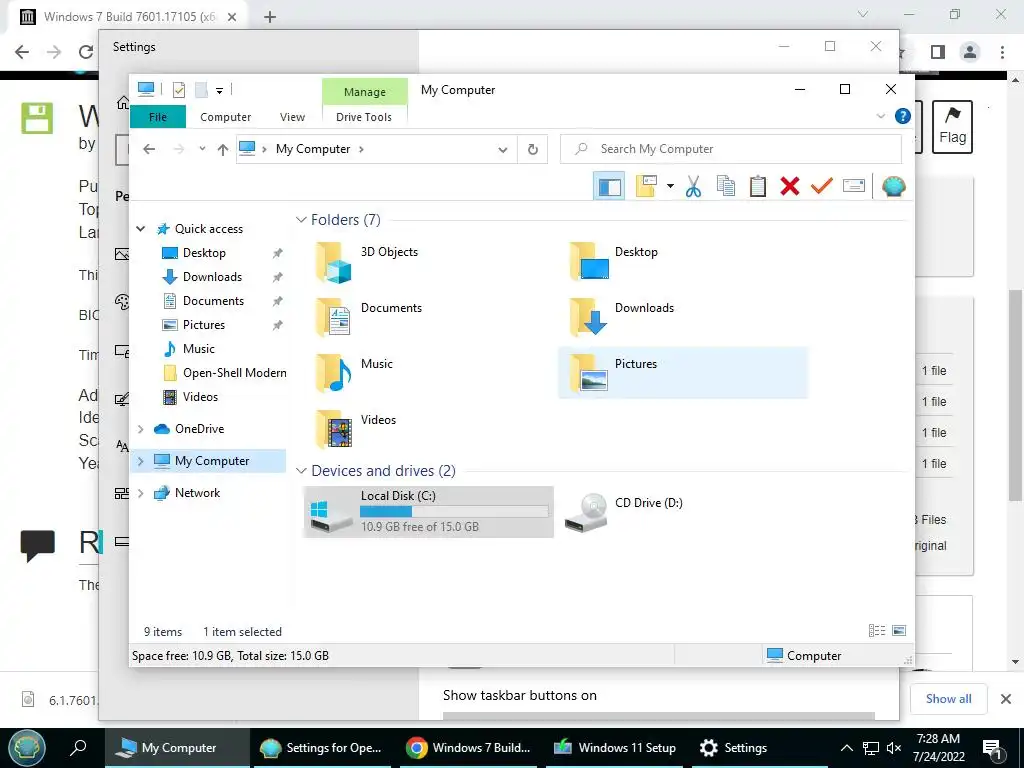Click Show all downloads in Chrome

coord(948,699)
